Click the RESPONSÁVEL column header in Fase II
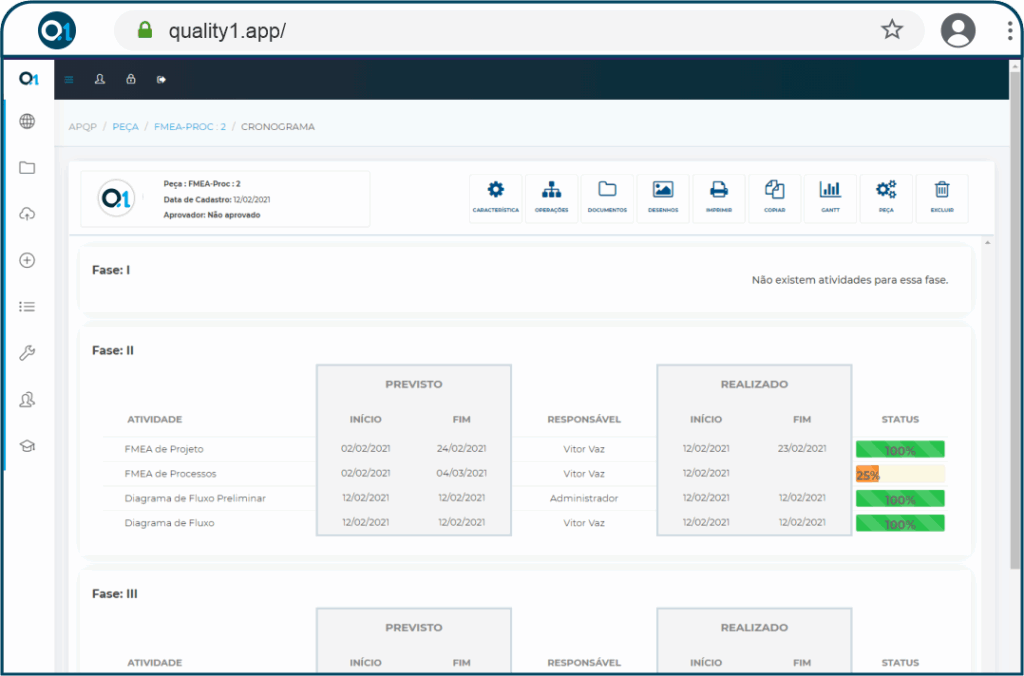Screen dimensions: 1024x676 (x=584, y=419)
